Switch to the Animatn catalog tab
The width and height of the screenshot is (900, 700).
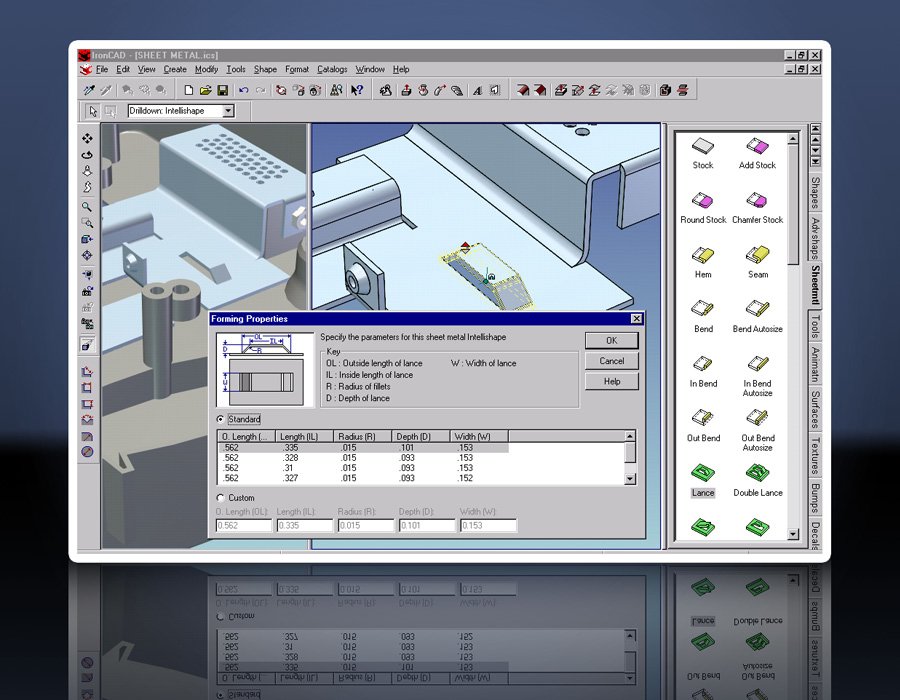[814, 364]
